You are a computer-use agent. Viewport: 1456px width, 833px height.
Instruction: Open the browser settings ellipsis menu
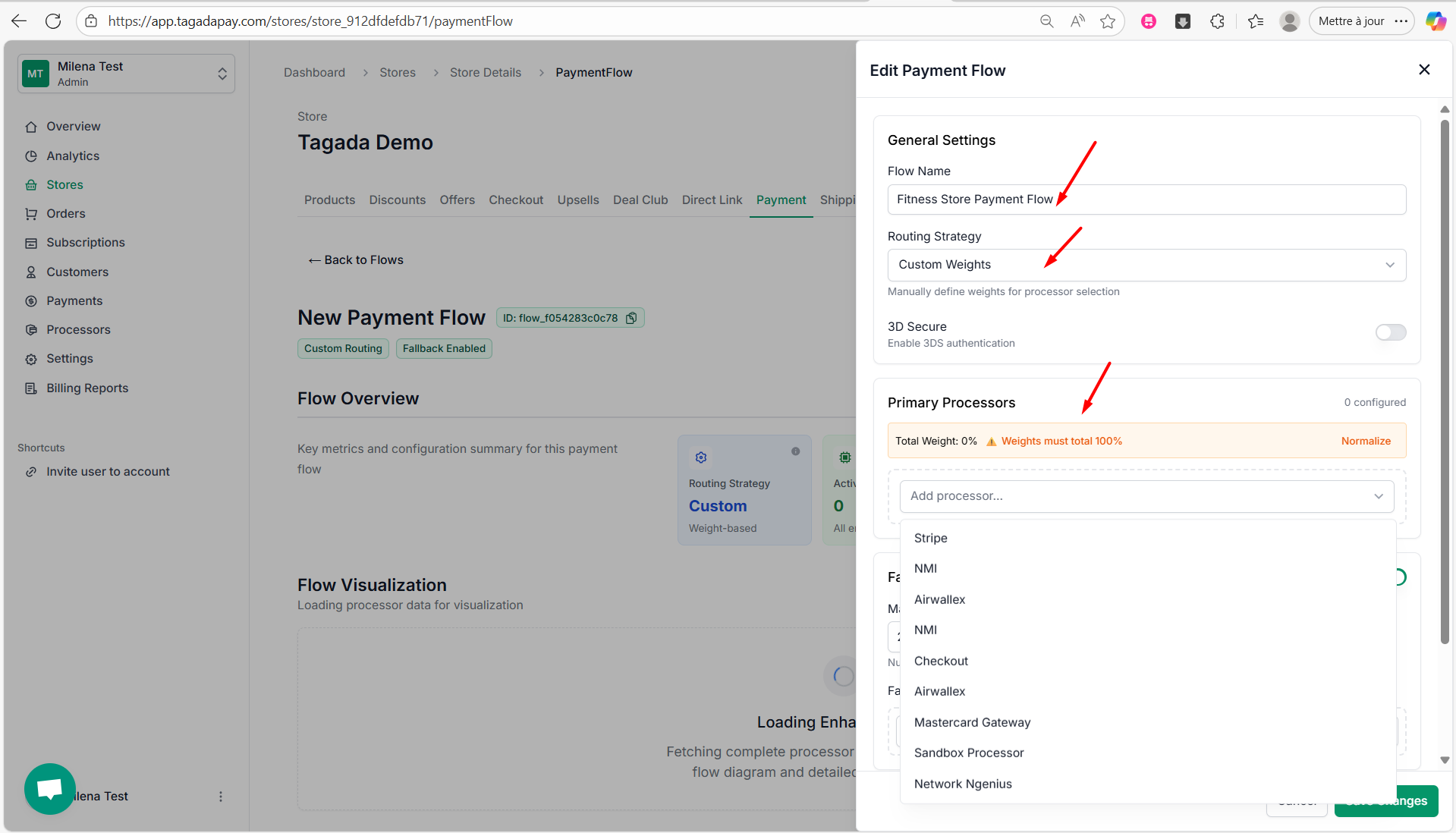[1401, 21]
